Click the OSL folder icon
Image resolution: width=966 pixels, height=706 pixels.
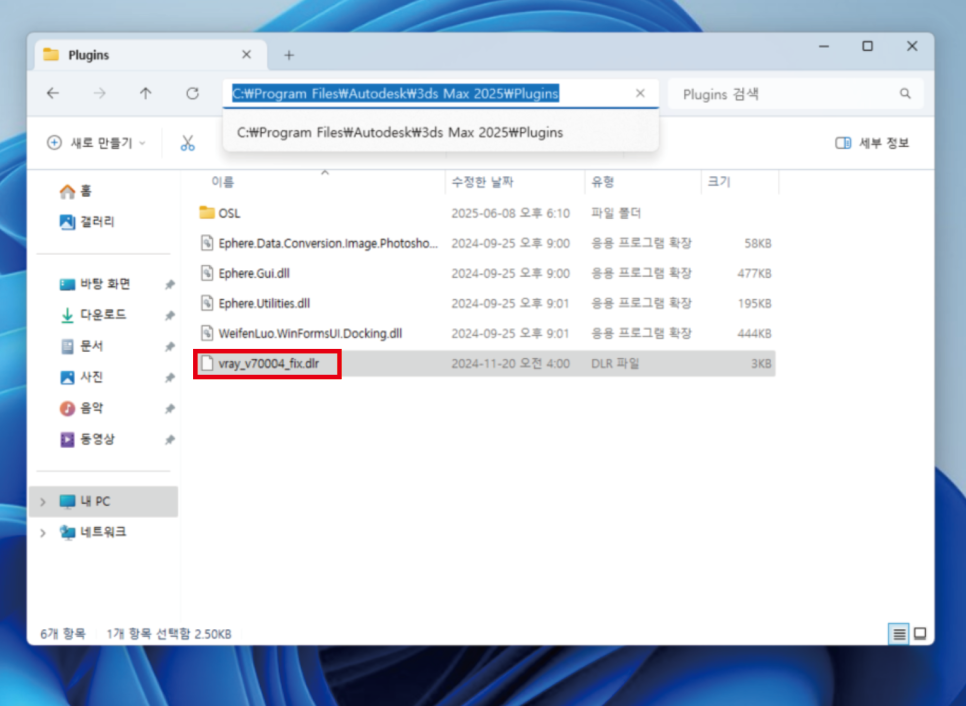pyautogui.click(x=207, y=213)
